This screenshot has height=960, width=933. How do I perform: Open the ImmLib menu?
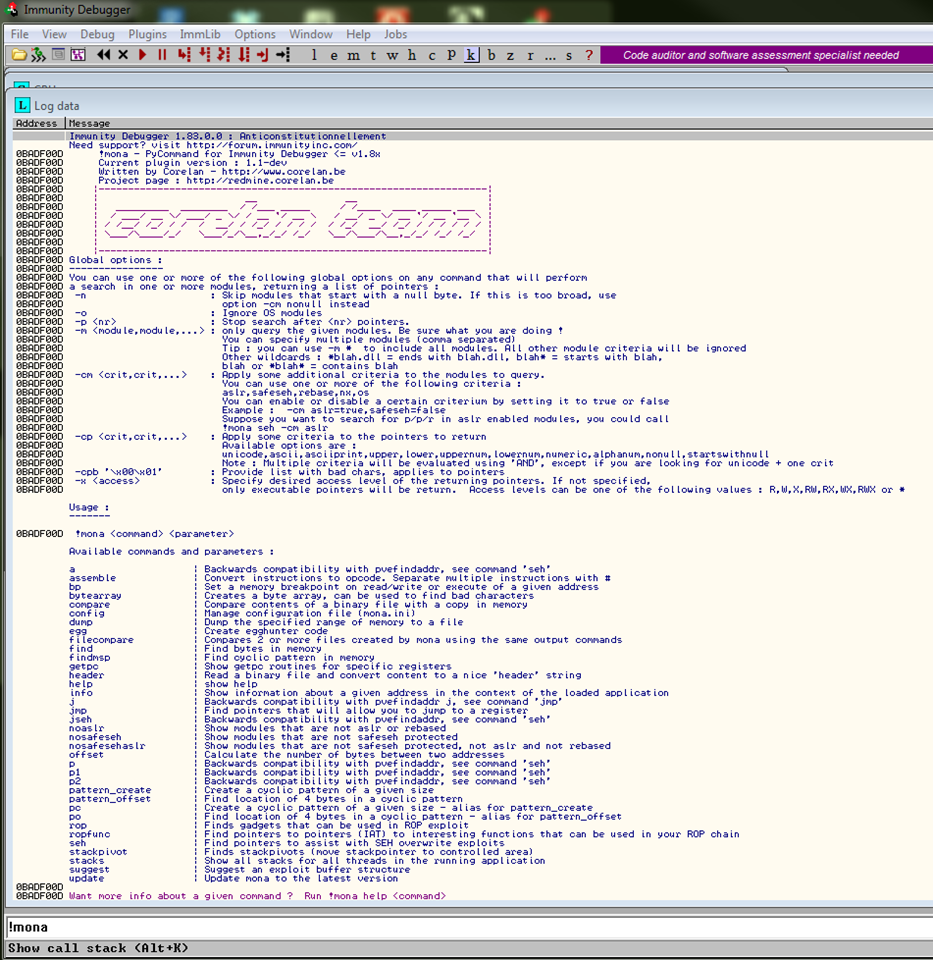(200, 34)
